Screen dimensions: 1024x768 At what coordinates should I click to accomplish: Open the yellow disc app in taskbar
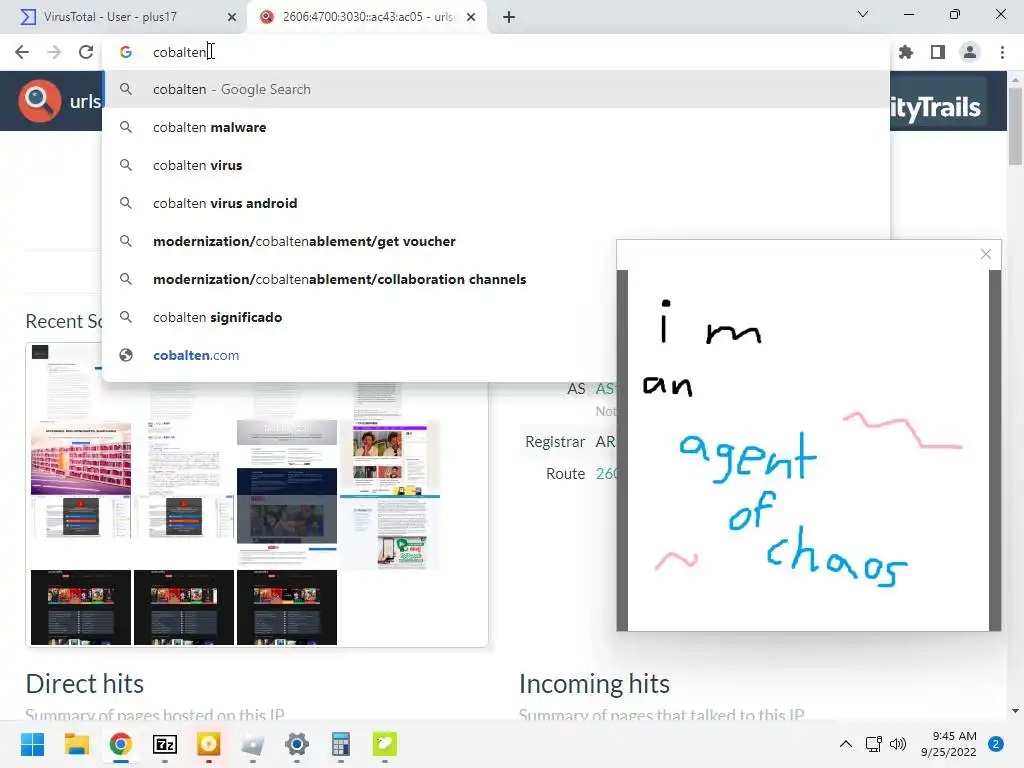208,744
